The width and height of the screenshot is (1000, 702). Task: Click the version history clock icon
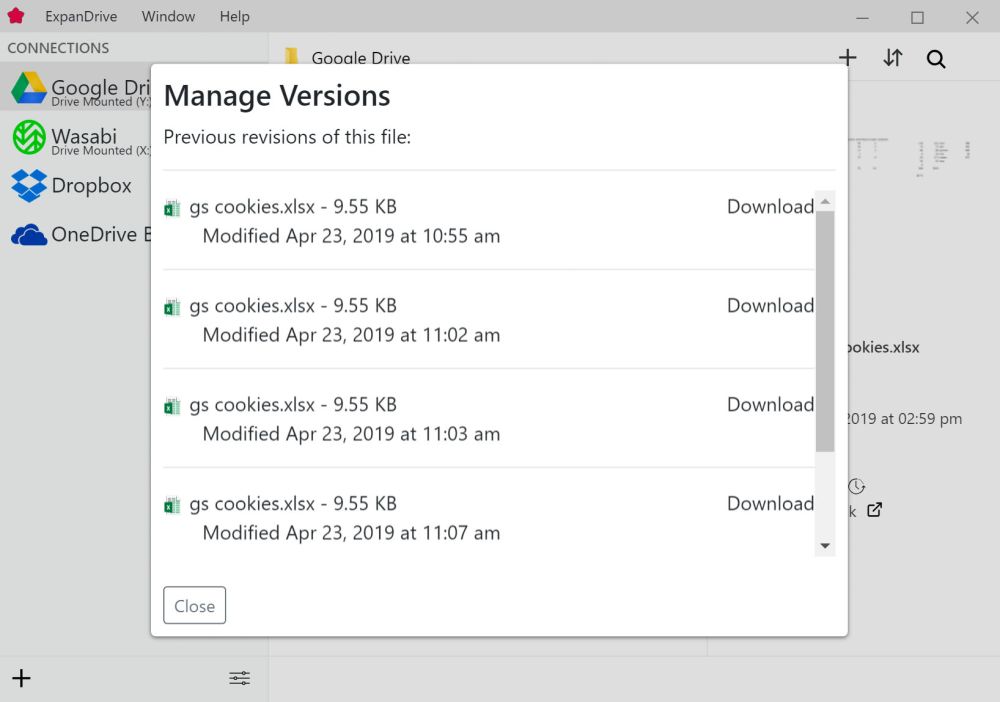[x=857, y=486]
